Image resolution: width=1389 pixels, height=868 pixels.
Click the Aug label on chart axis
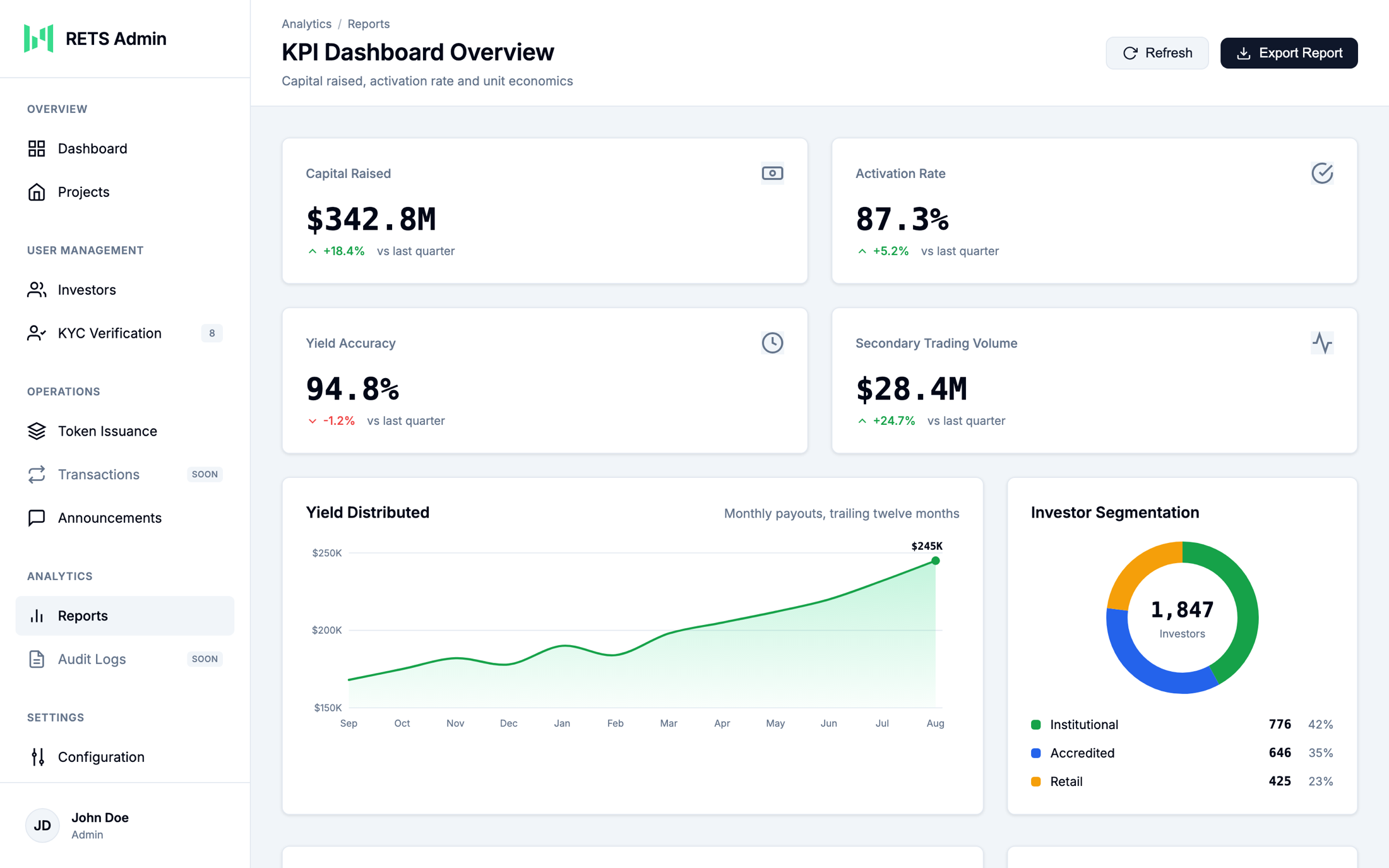(935, 723)
